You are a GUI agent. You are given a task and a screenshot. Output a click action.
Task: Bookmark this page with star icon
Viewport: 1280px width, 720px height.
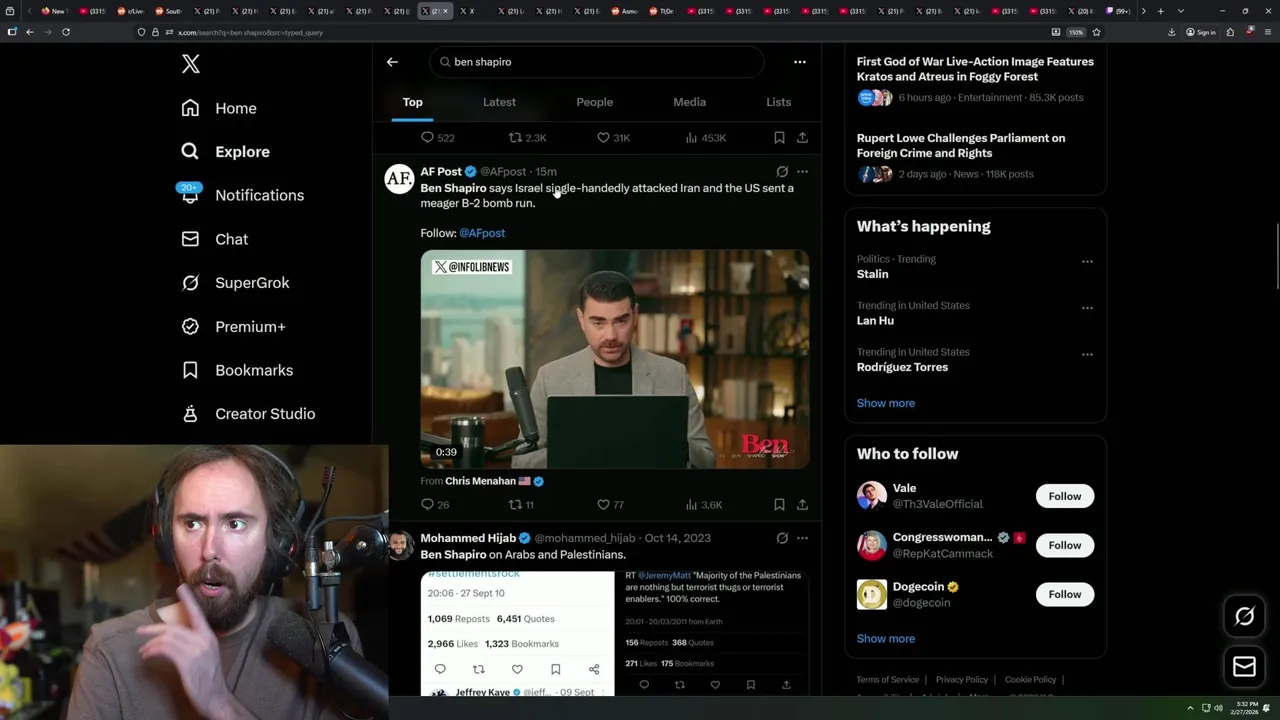pos(1096,32)
